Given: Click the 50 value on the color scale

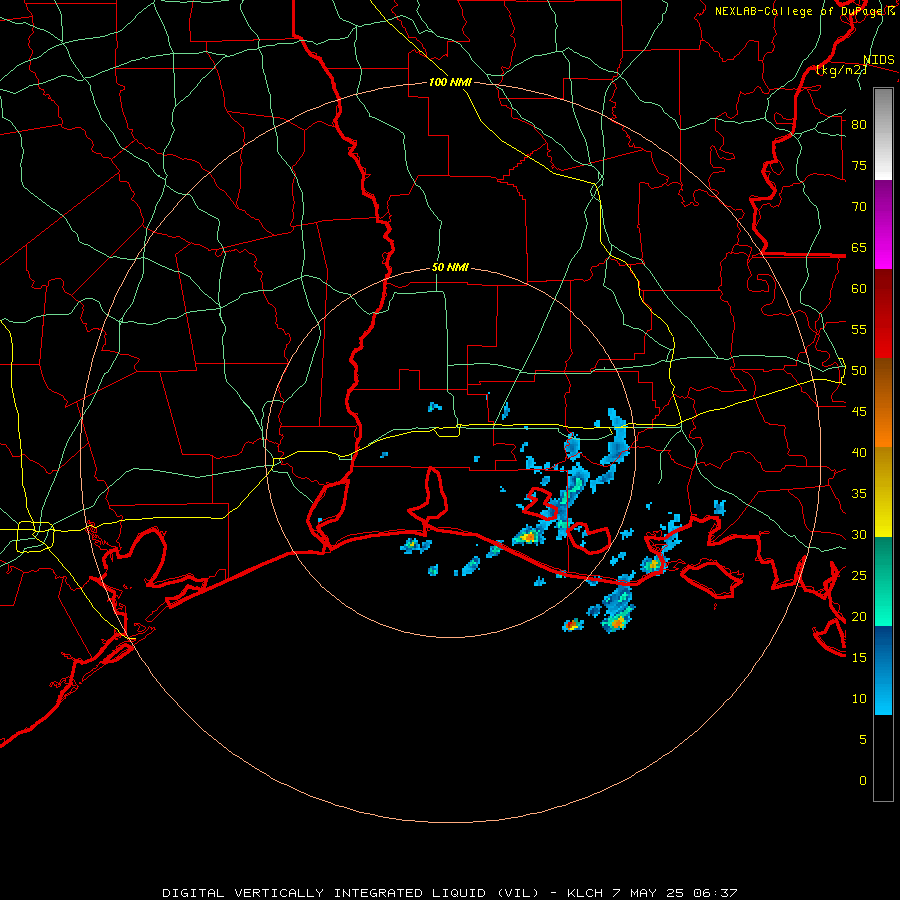Looking at the screenshot, I should pyautogui.click(x=859, y=371).
